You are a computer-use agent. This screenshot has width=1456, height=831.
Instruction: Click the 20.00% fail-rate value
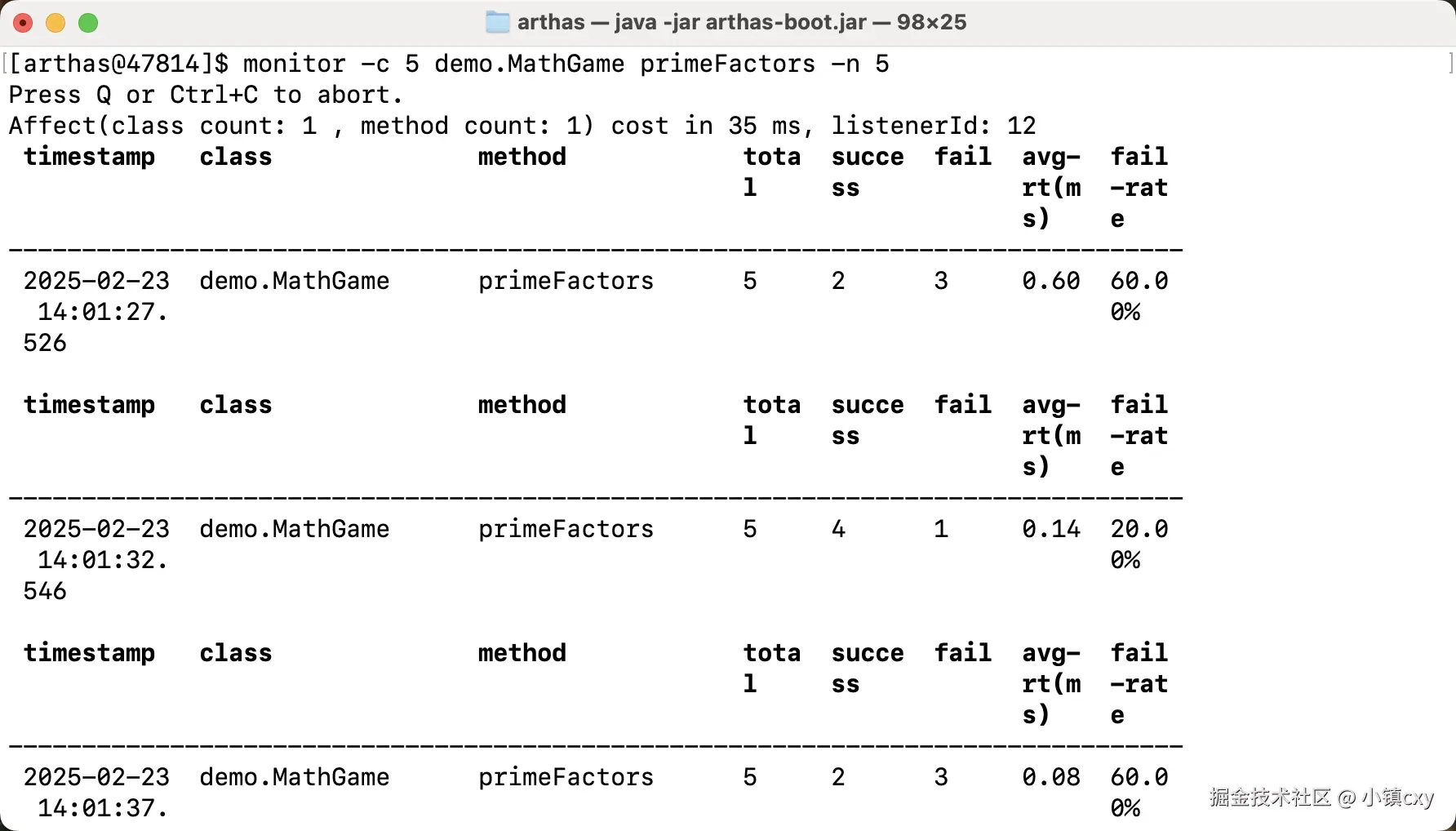[x=1139, y=544]
